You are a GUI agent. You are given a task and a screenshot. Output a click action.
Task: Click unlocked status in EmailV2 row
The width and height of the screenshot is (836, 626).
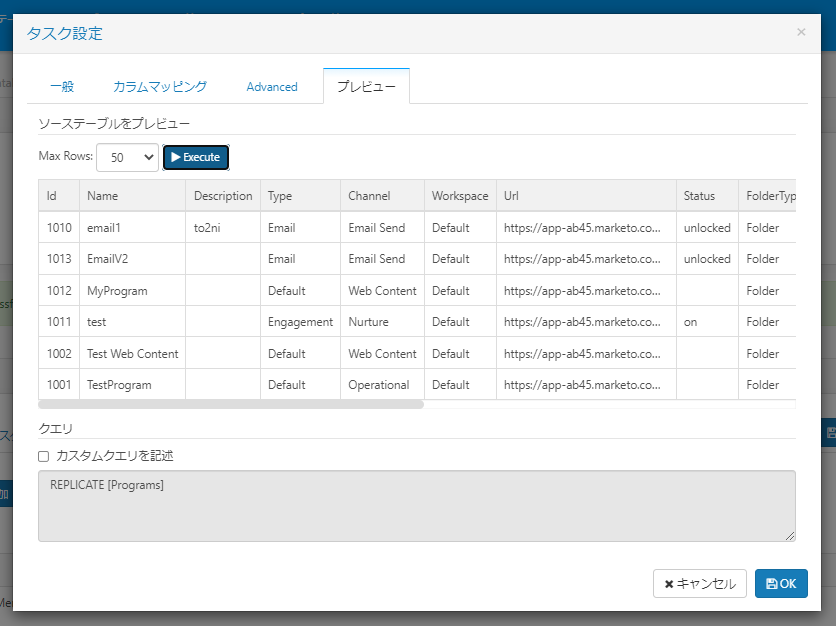click(708, 259)
